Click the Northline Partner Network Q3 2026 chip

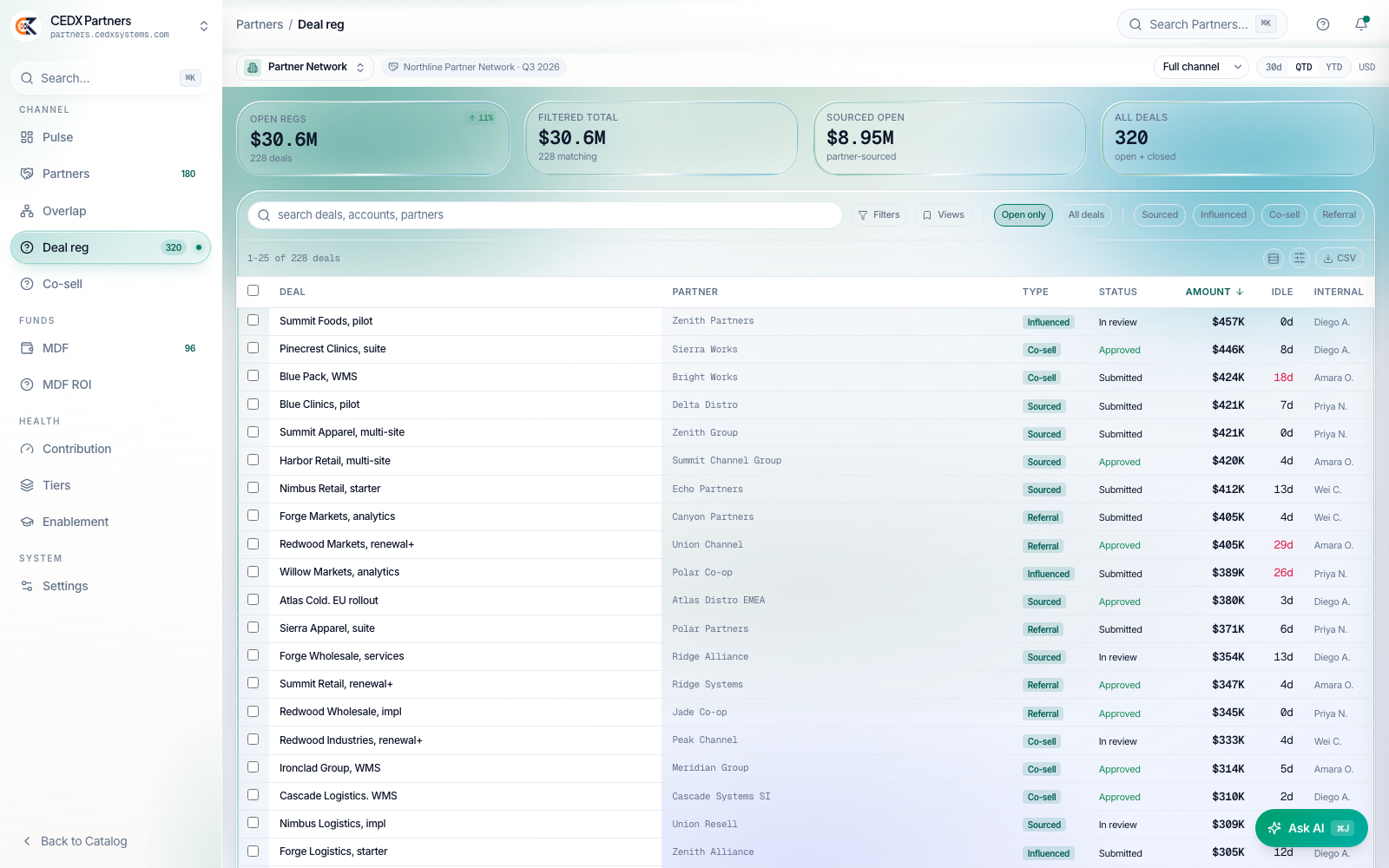click(x=474, y=67)
